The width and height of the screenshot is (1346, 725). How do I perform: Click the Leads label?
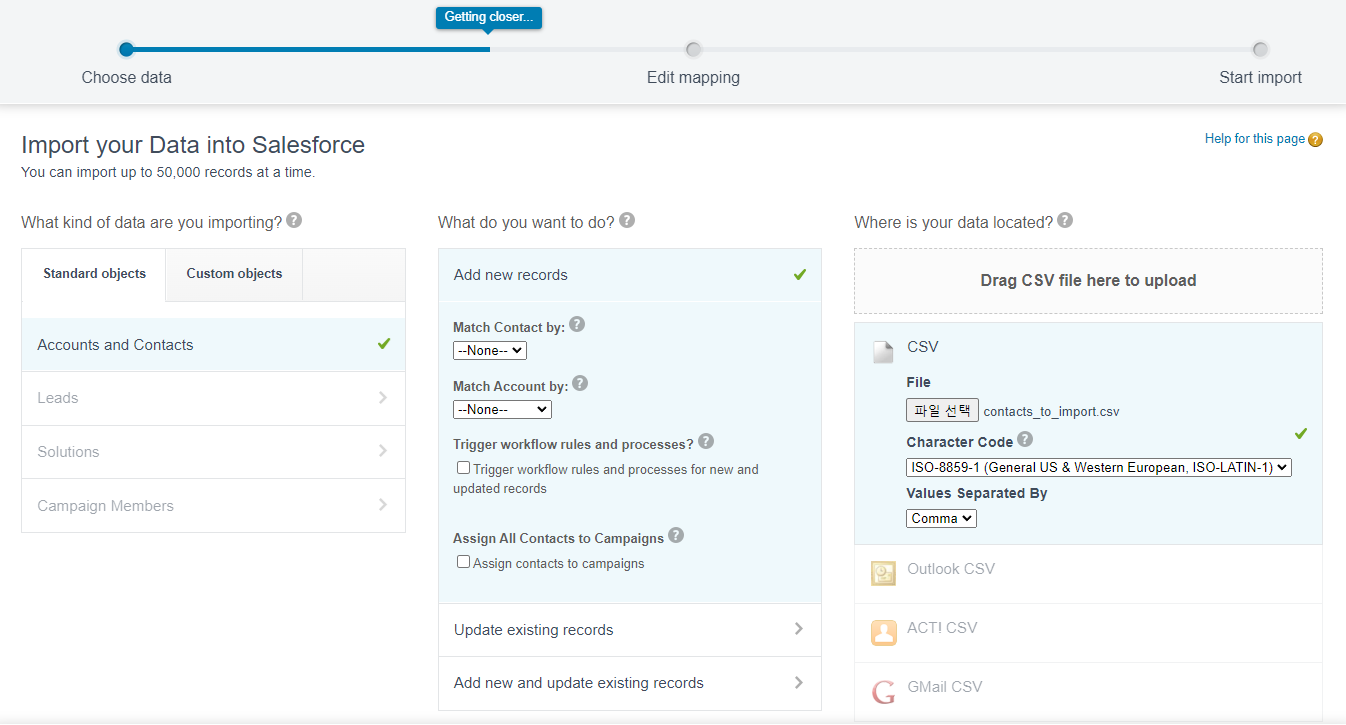(58, 398)
